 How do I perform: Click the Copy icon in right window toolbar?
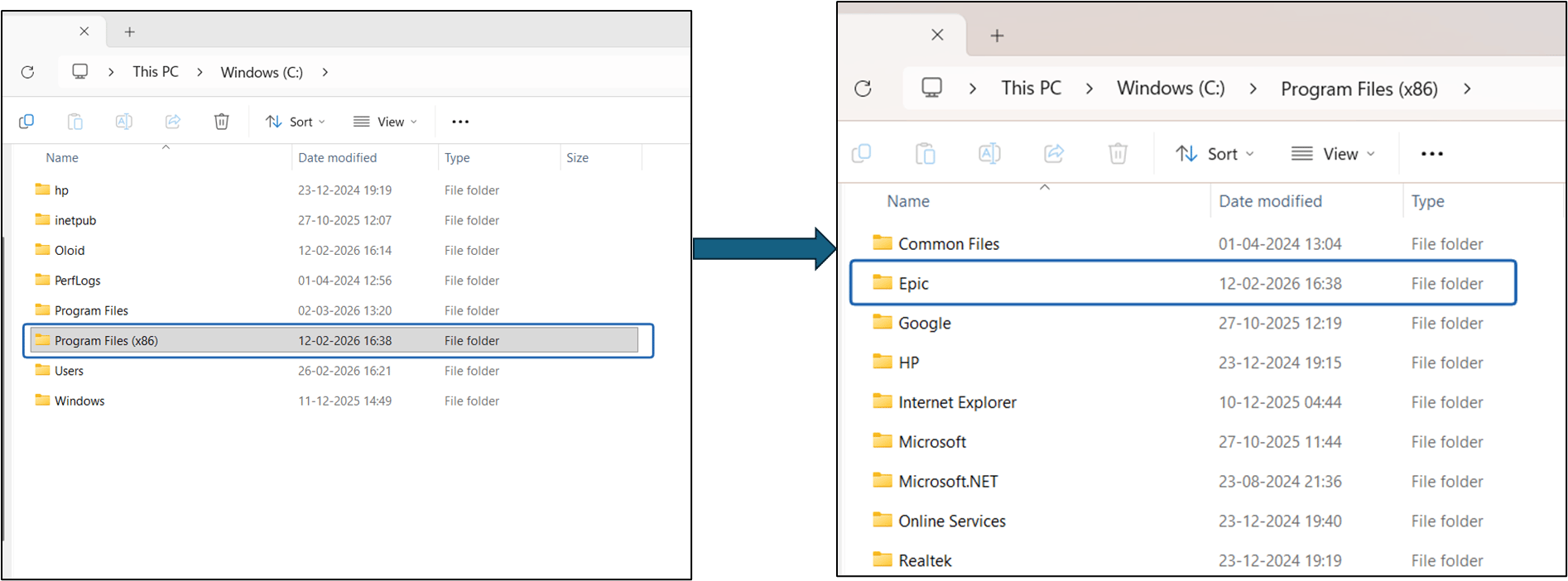coord(861,153)
